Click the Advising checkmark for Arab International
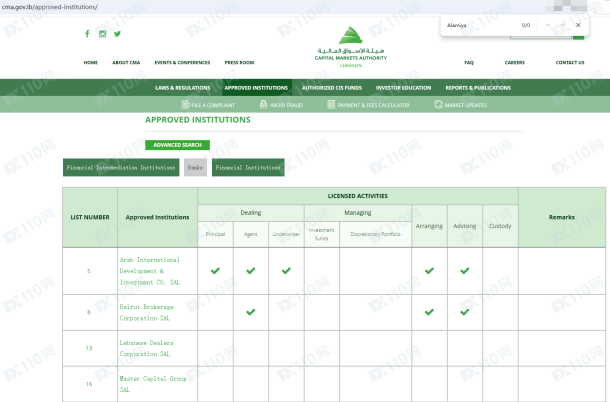Viewport: 610px width, 402px height. (x=464, y=270)
